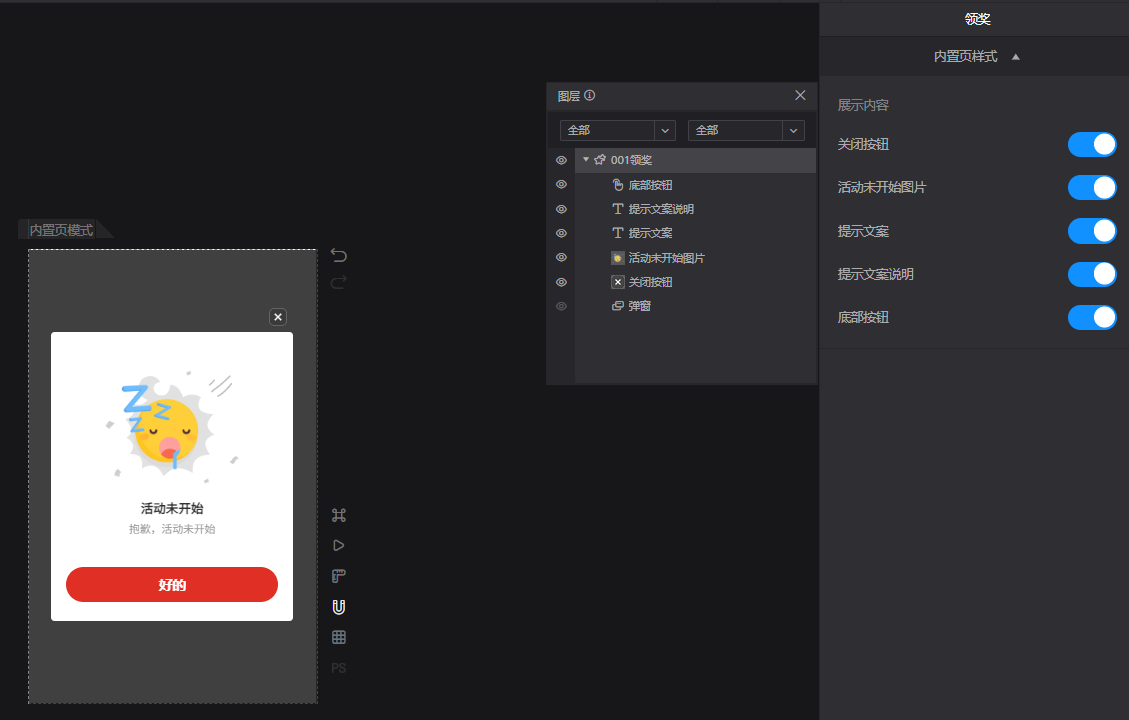Click the redo arrow icon

coord(338,282)
